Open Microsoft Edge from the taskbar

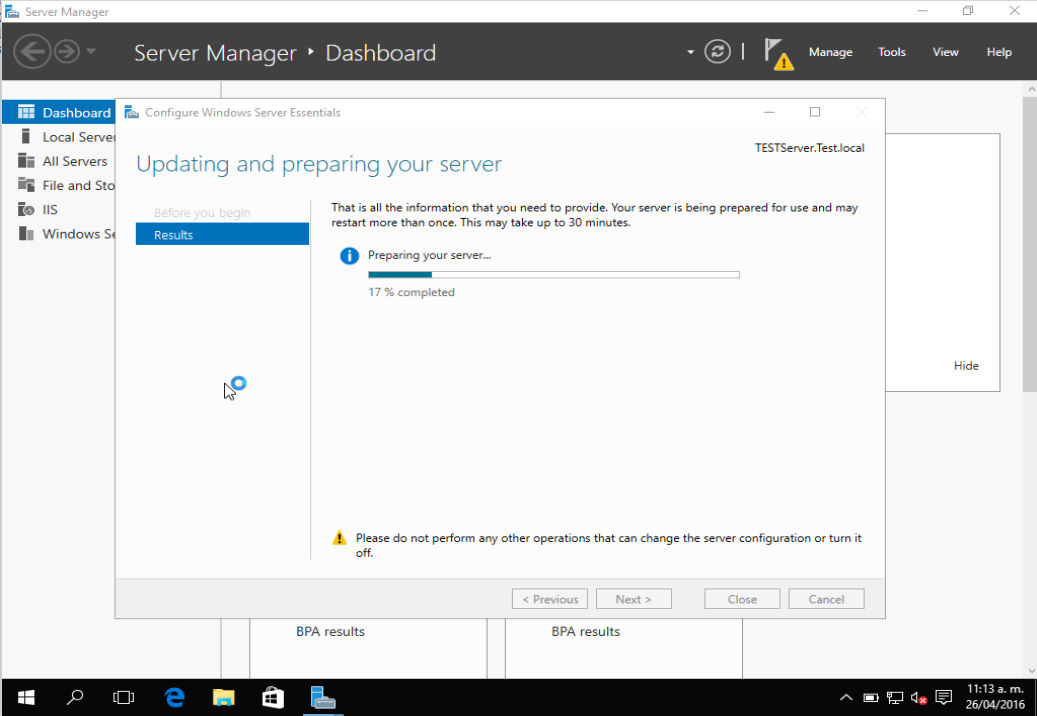point(174,697)
